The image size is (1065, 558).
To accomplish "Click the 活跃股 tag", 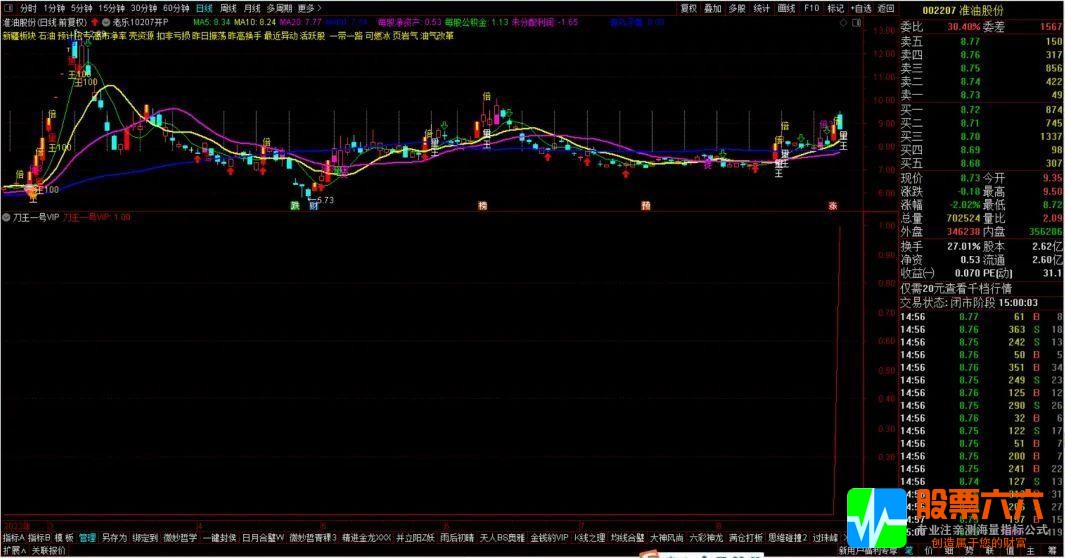I will click(x=312, y=35).
